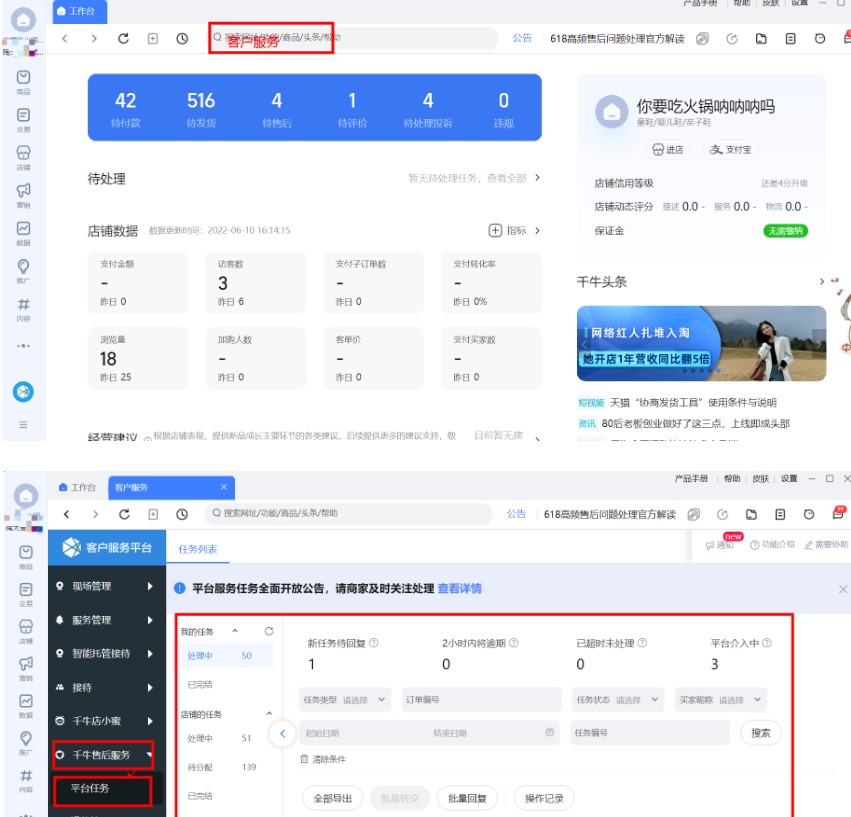Expand 千牛店小蜜 menu
The height and width of the screenshot is (817, 851).
click(107, 721)
